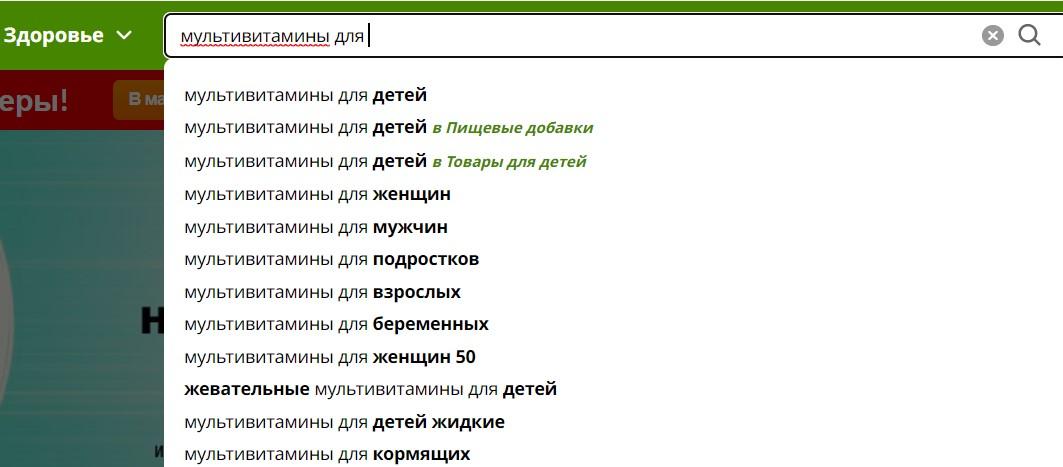The height and width of the screenshot is (467, 1063).
Task: Select the suggestion мультивитамины для мужчин
Action: coord(316,227)
